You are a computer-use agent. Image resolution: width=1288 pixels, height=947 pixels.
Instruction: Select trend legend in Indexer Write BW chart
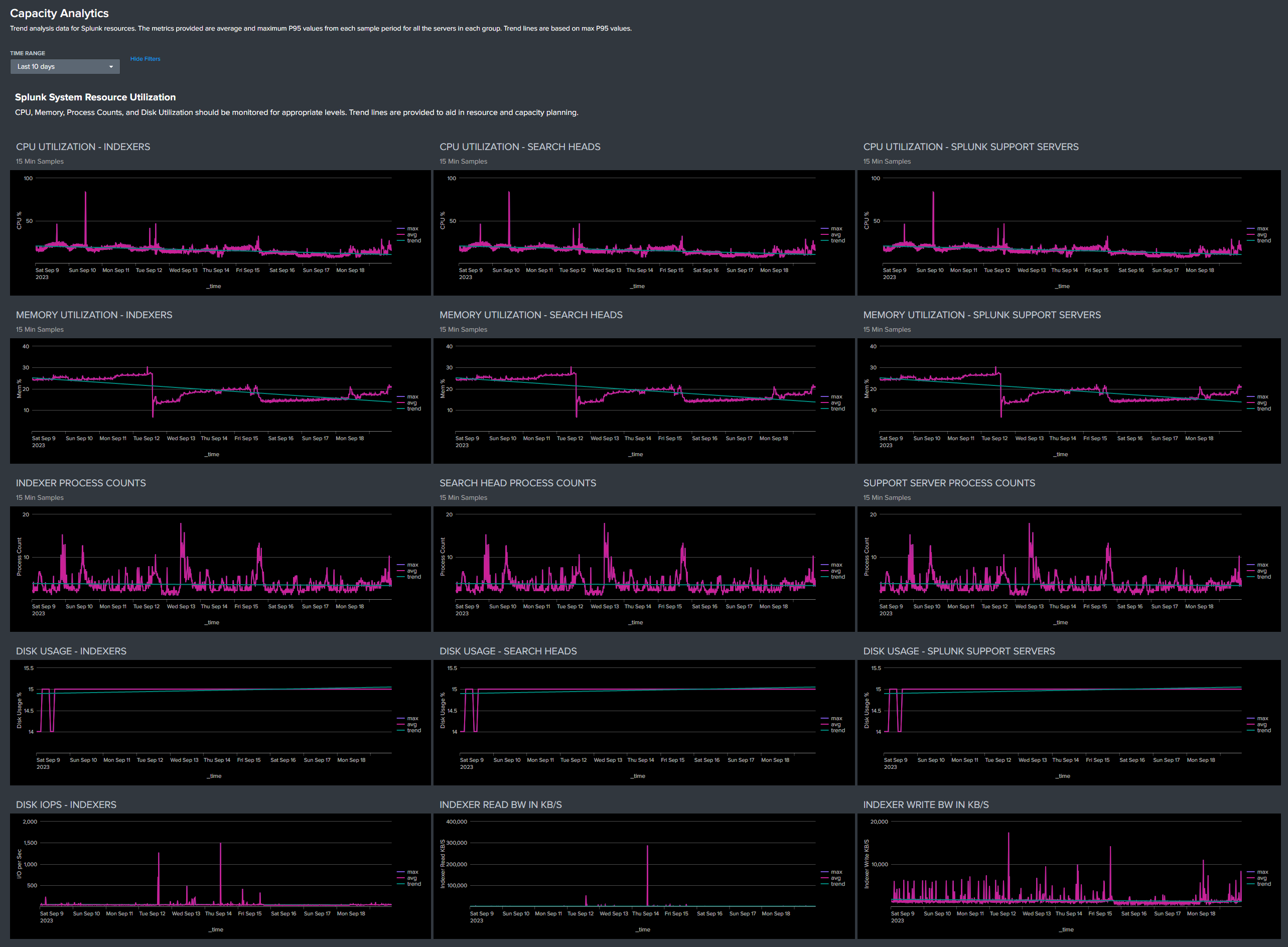pyautogui.click(x=1259, y=884)
